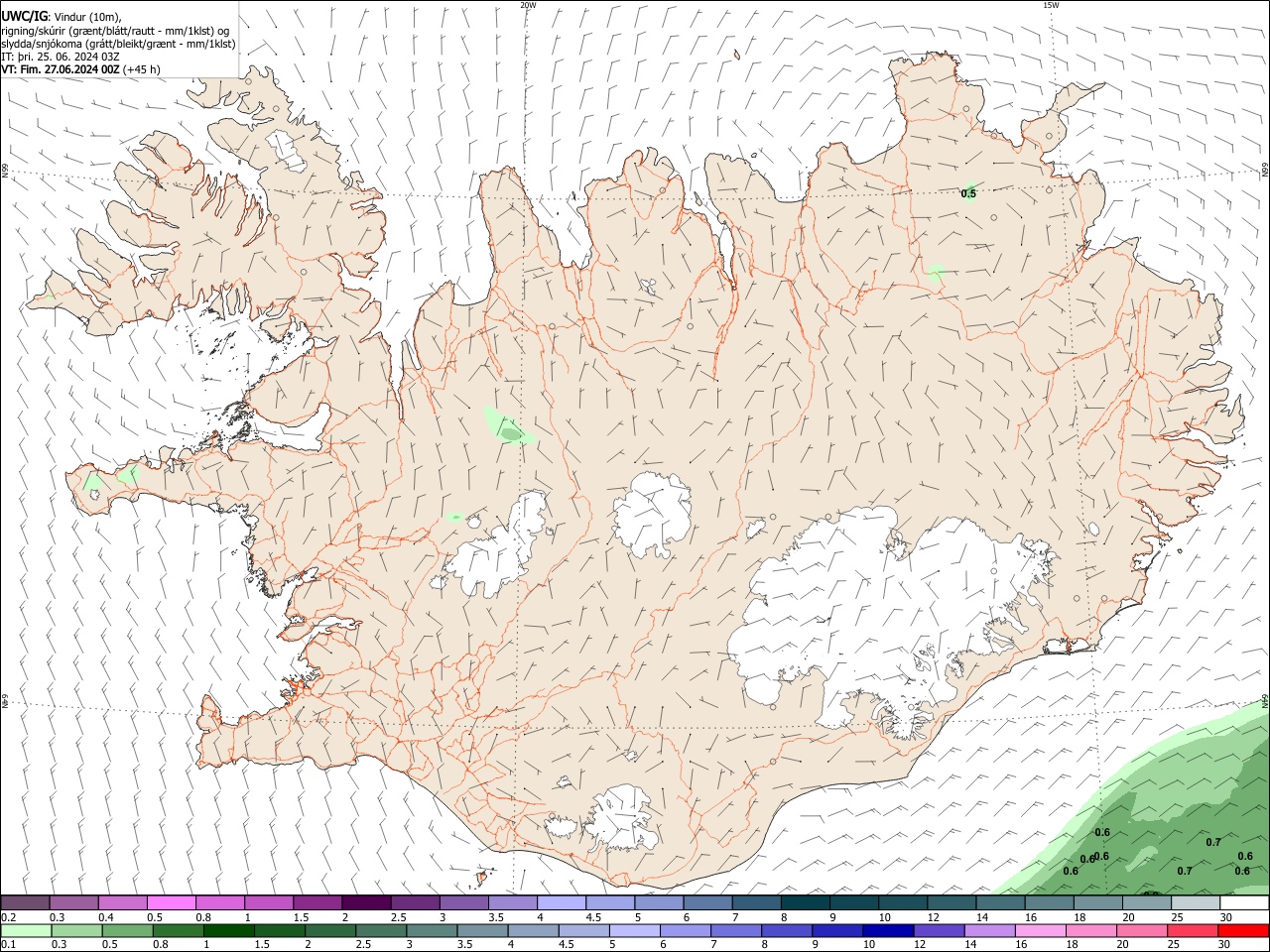Click the upper legend swatch labeled 7
The width and height of the screenshot is (1270, 952).
(756, 902)
